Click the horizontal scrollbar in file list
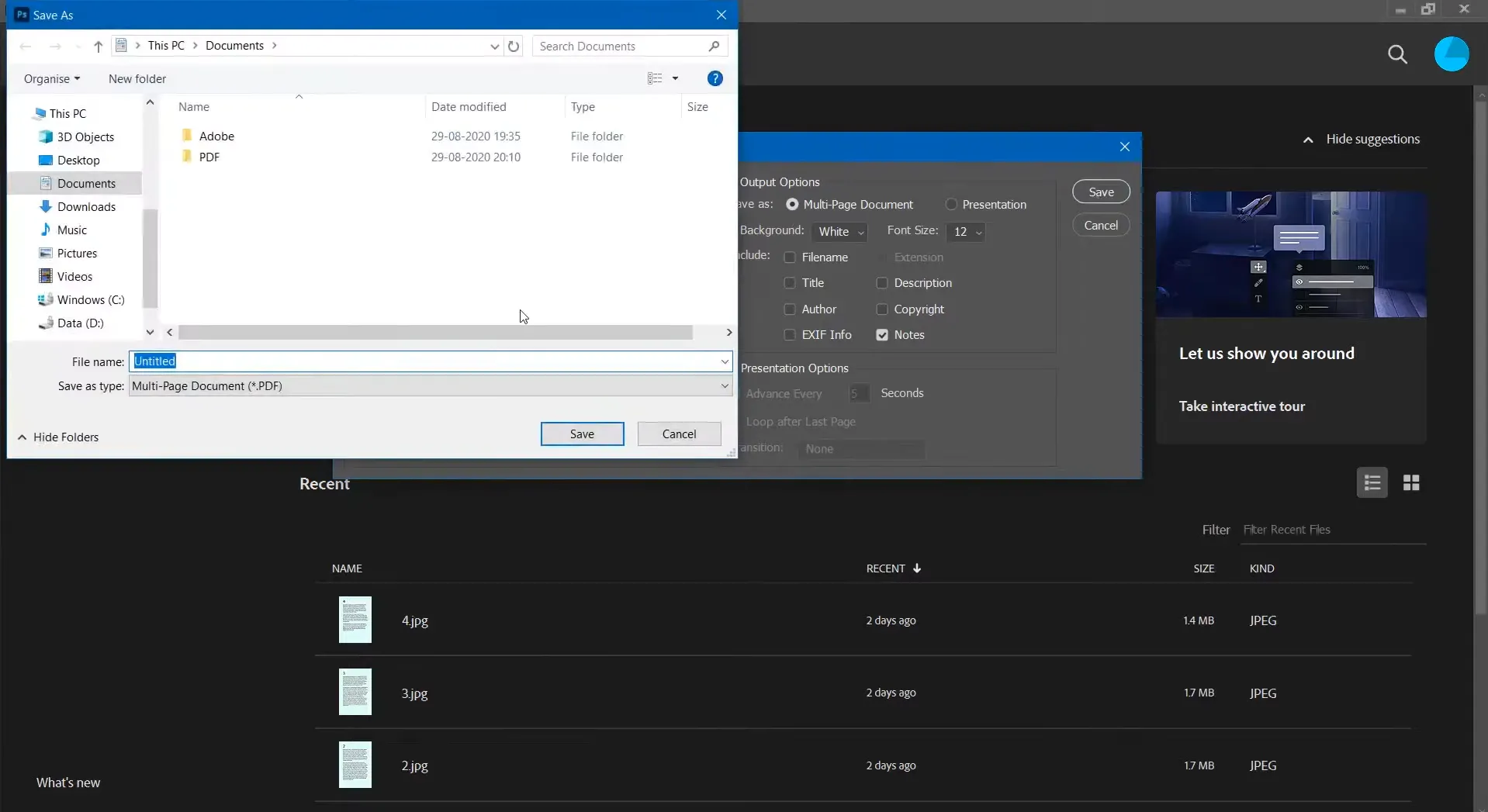Screen dimensions: 1488x812 pos(434,333)
